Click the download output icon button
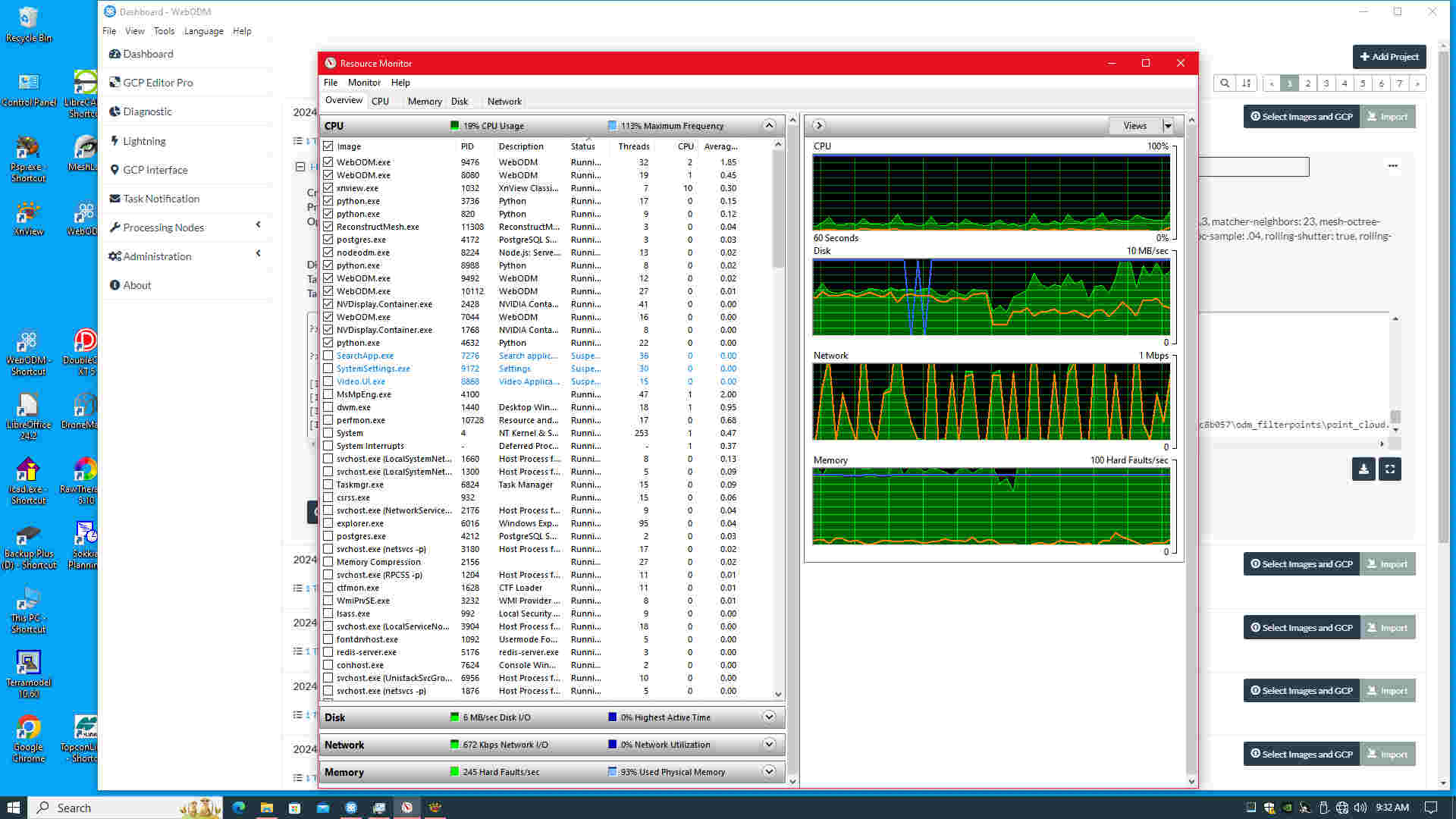The width and height of the screenshot is (1456, 819). tap(1363, 469)
